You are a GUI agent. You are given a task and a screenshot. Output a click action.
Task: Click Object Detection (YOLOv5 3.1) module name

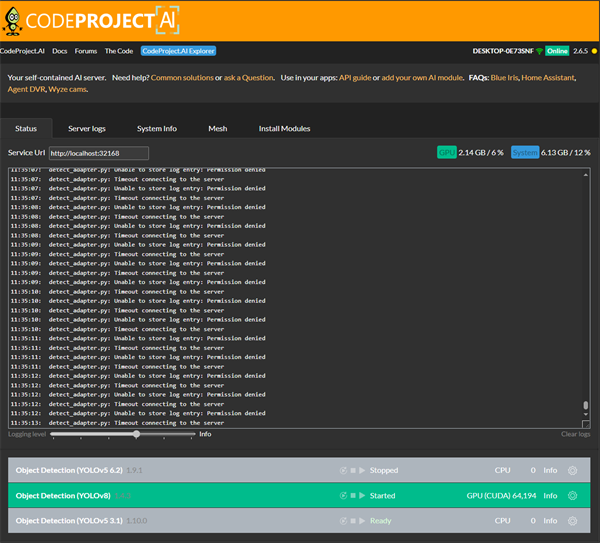pos(69,521)
